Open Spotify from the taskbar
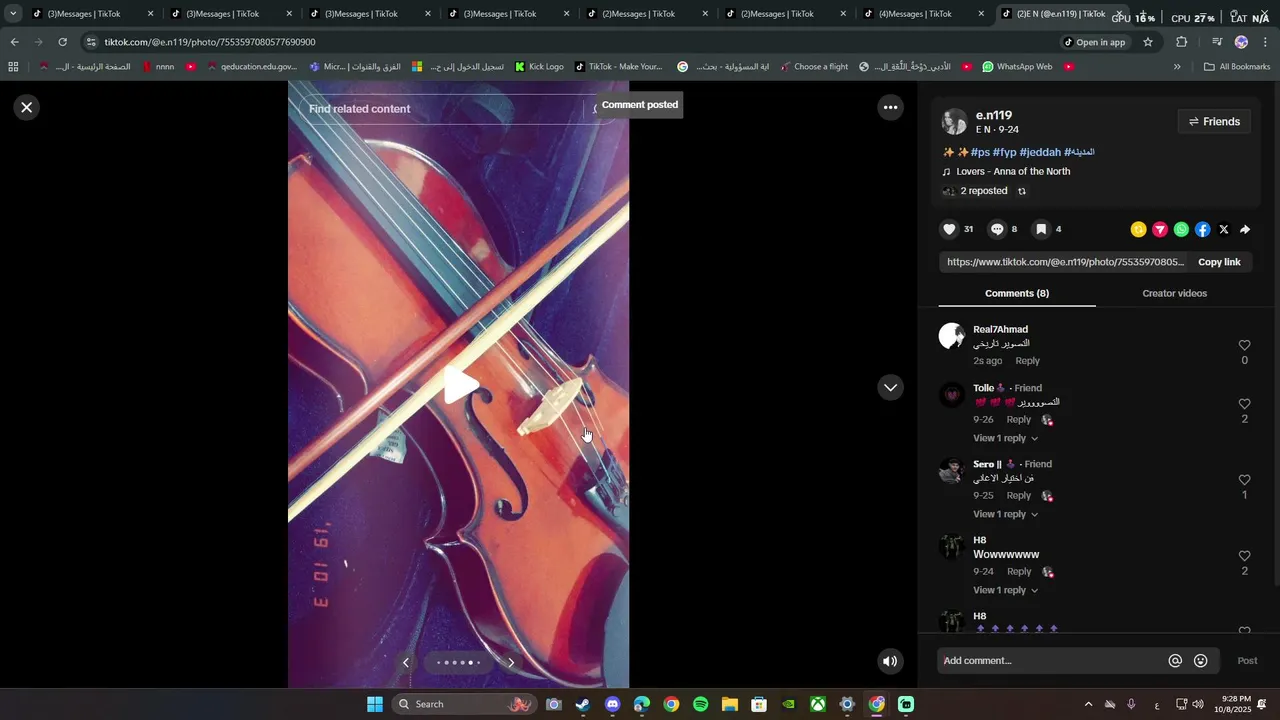1280x720 pixels. [x=700, y=704]
